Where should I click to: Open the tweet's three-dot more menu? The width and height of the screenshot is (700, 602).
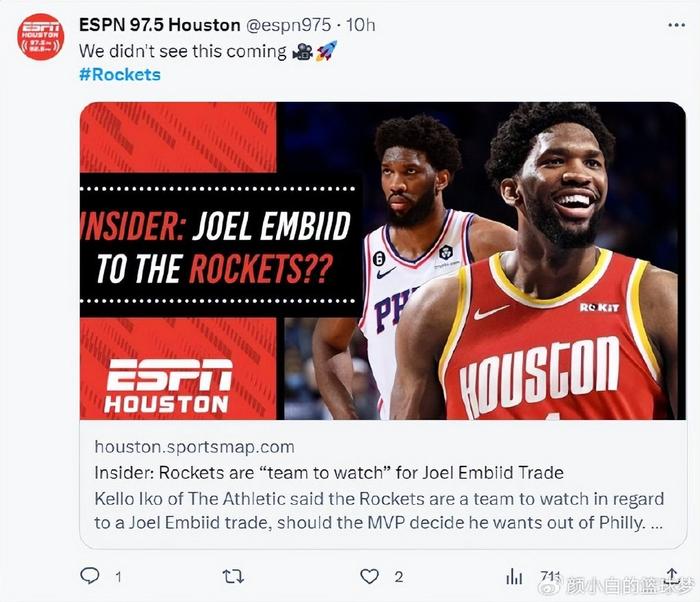pos(676,25)
